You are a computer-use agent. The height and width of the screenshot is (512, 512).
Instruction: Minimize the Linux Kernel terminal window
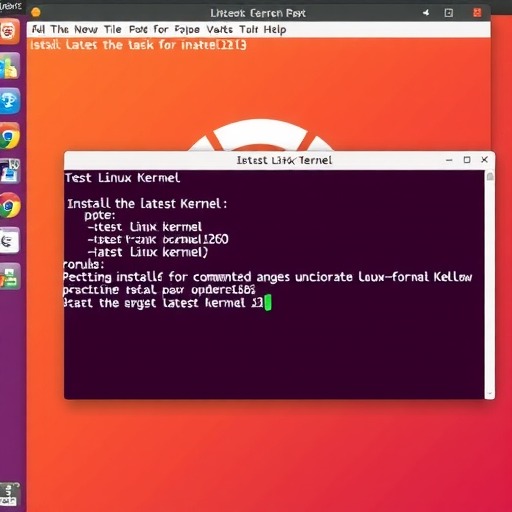[x=449, y=160]
